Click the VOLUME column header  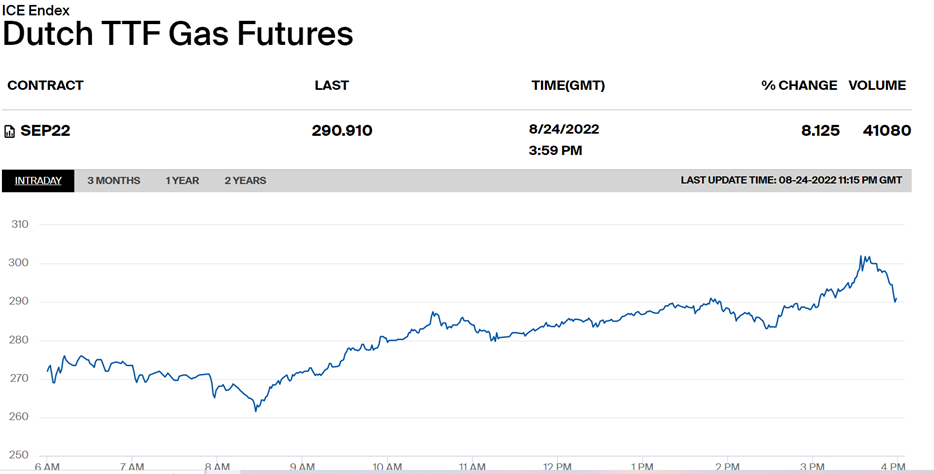point(877,85)
